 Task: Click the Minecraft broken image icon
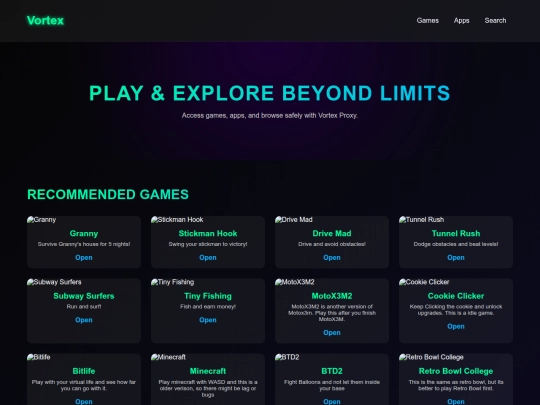pyautogui.click(x=154, y=357)
